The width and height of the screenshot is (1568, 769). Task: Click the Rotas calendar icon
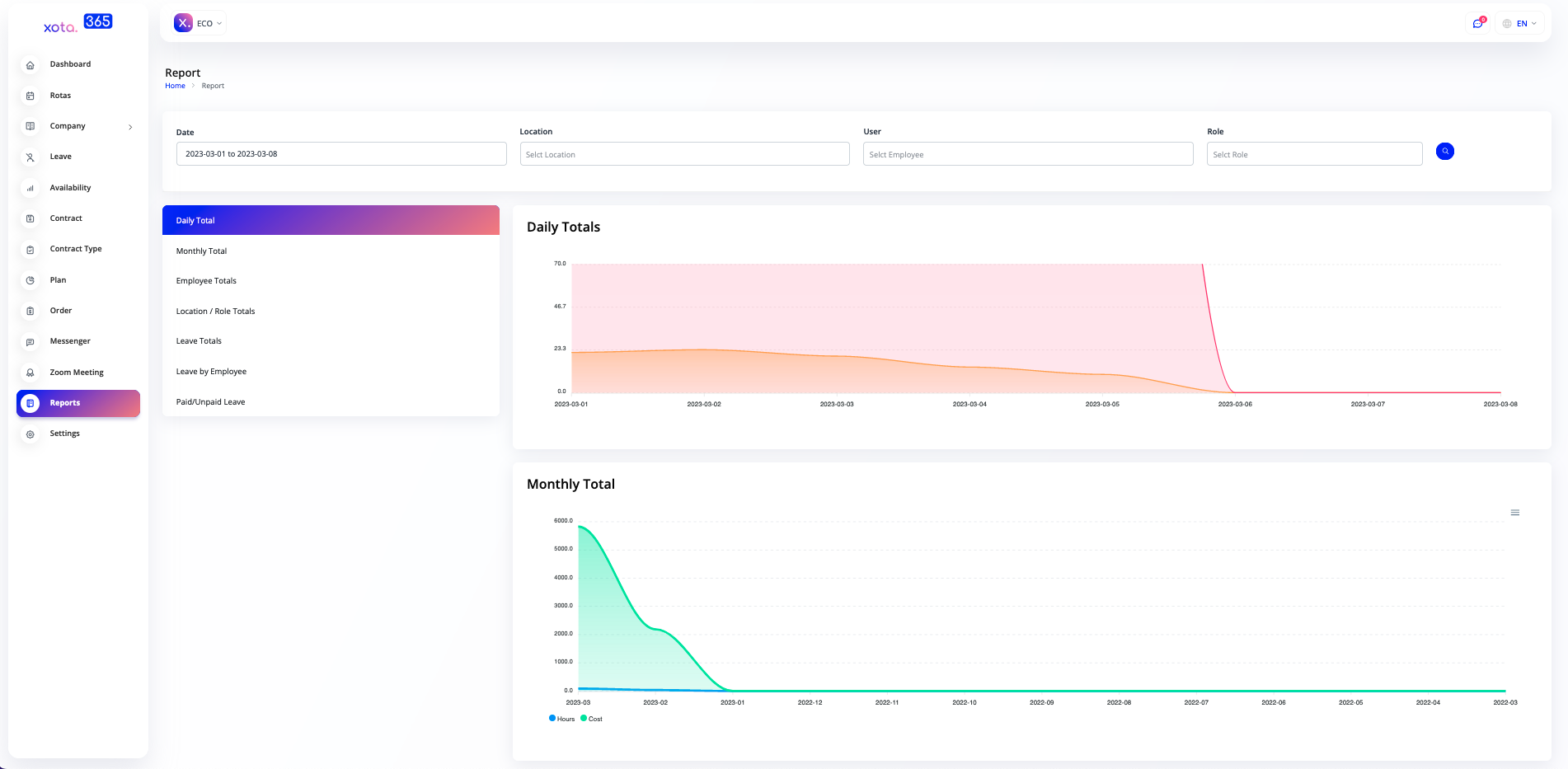[x=31, y=96]
